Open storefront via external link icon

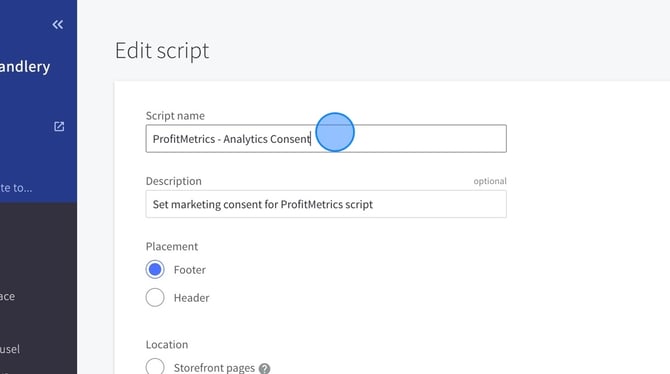tap(59, 127)
